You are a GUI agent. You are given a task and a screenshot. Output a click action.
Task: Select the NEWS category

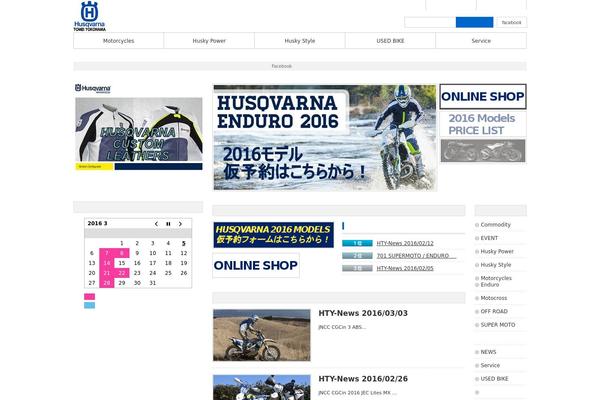click(x=488, y=352)
